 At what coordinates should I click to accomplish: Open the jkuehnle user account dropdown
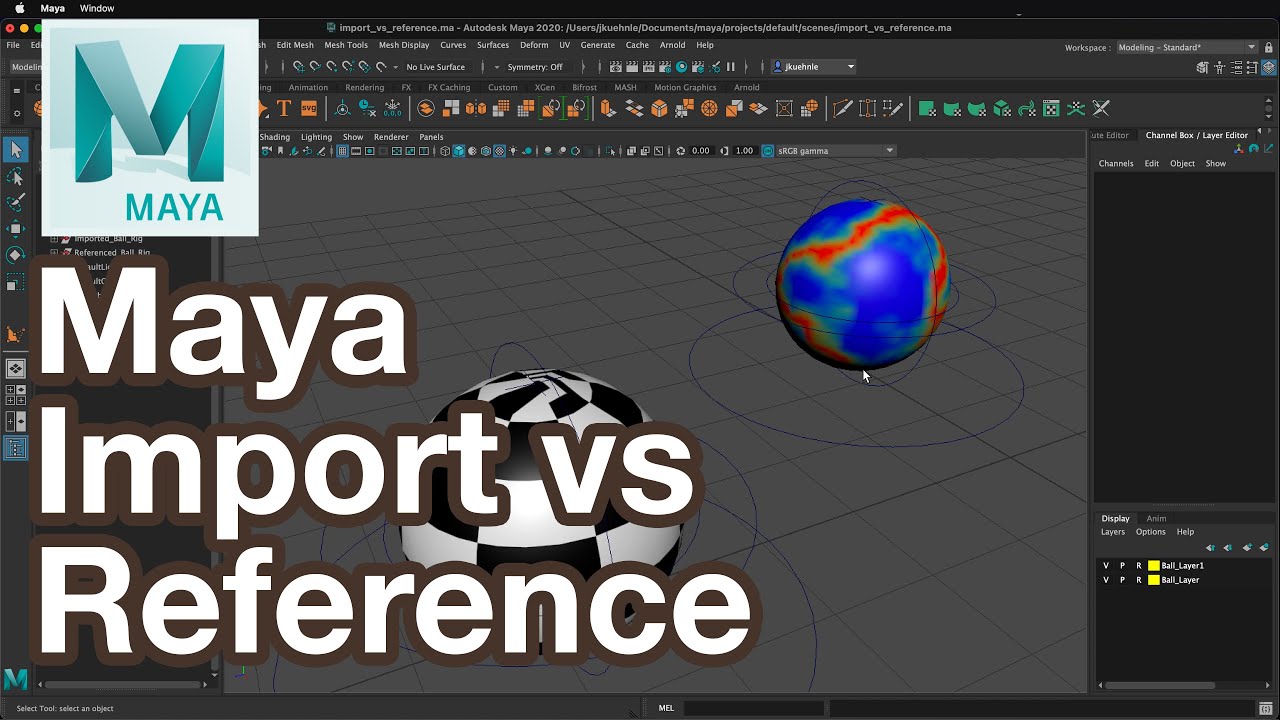(x=814, y=67)
